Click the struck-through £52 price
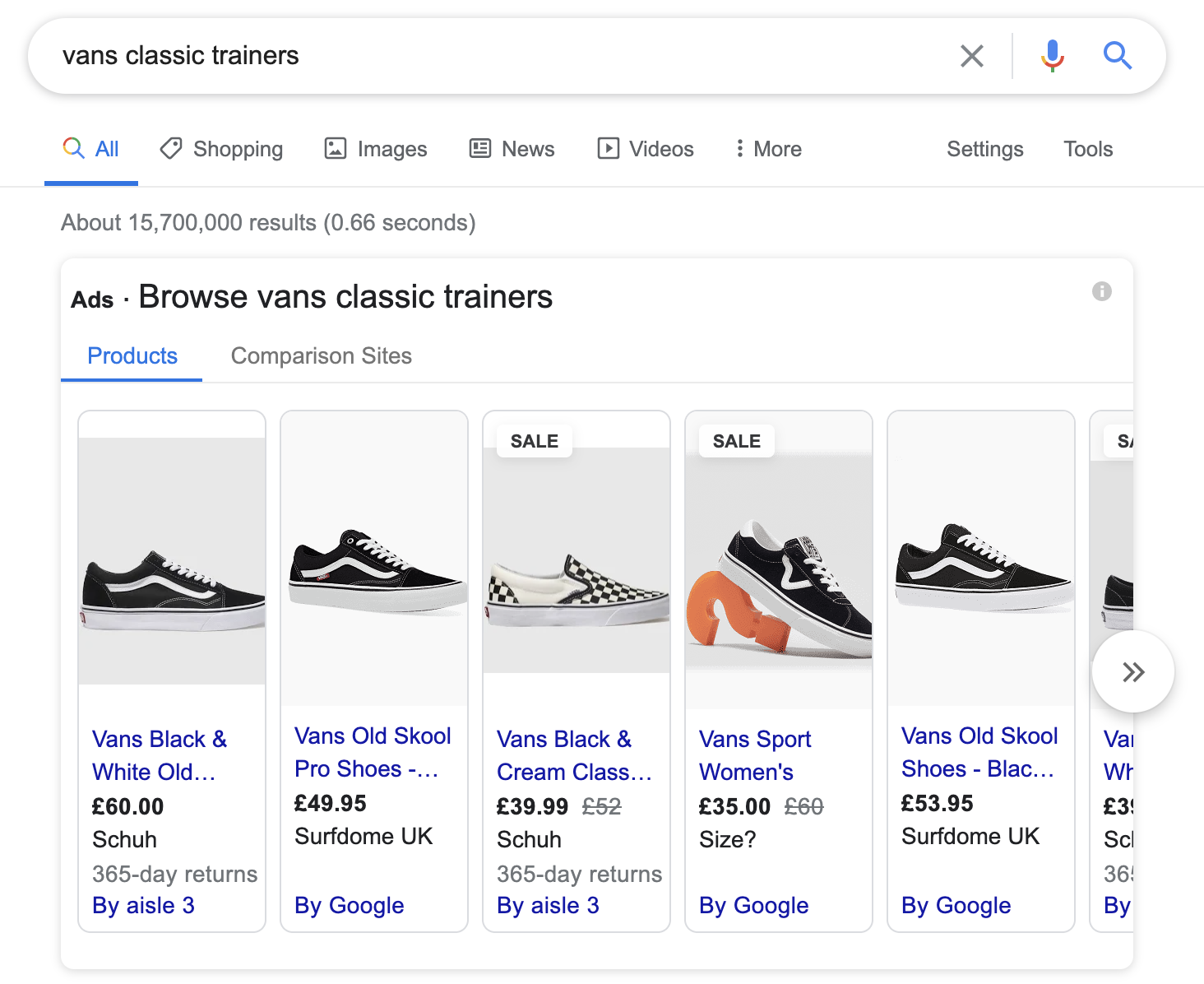The image size is (1204, 984). point(602,806)
